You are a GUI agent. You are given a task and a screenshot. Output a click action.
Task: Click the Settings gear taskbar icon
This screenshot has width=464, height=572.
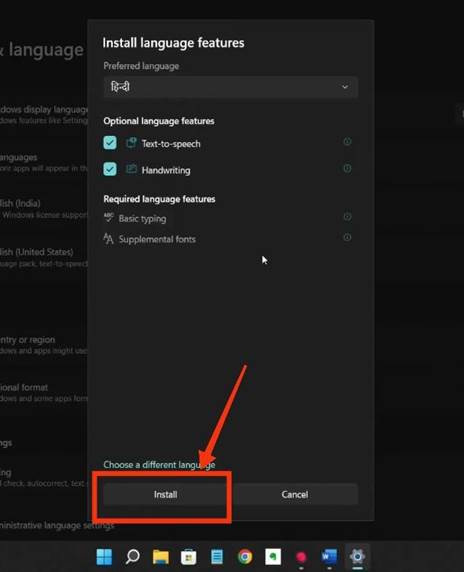pyautogui.click(x=357, y=557)
